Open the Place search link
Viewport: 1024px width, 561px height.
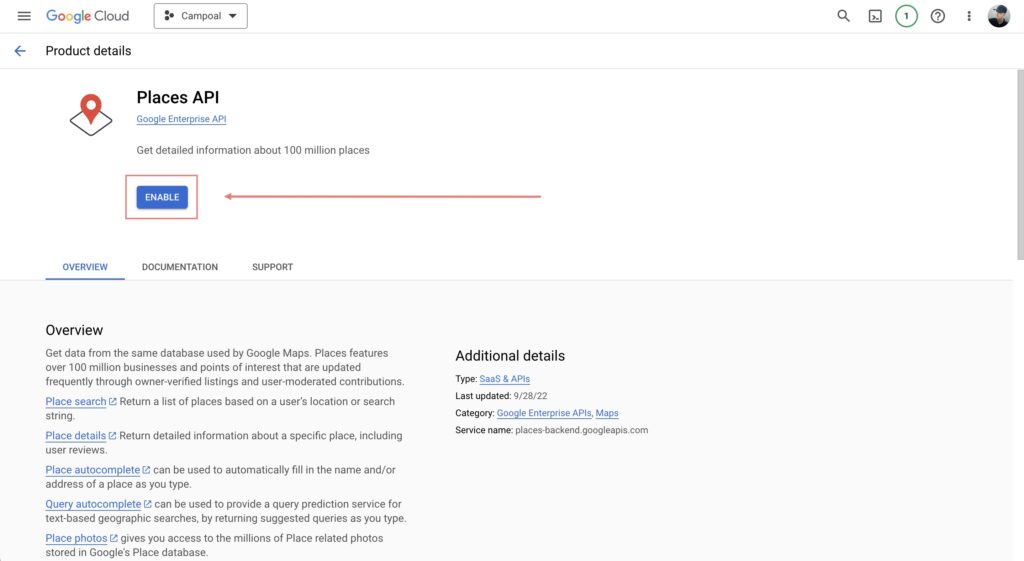(x=76, y=402)
